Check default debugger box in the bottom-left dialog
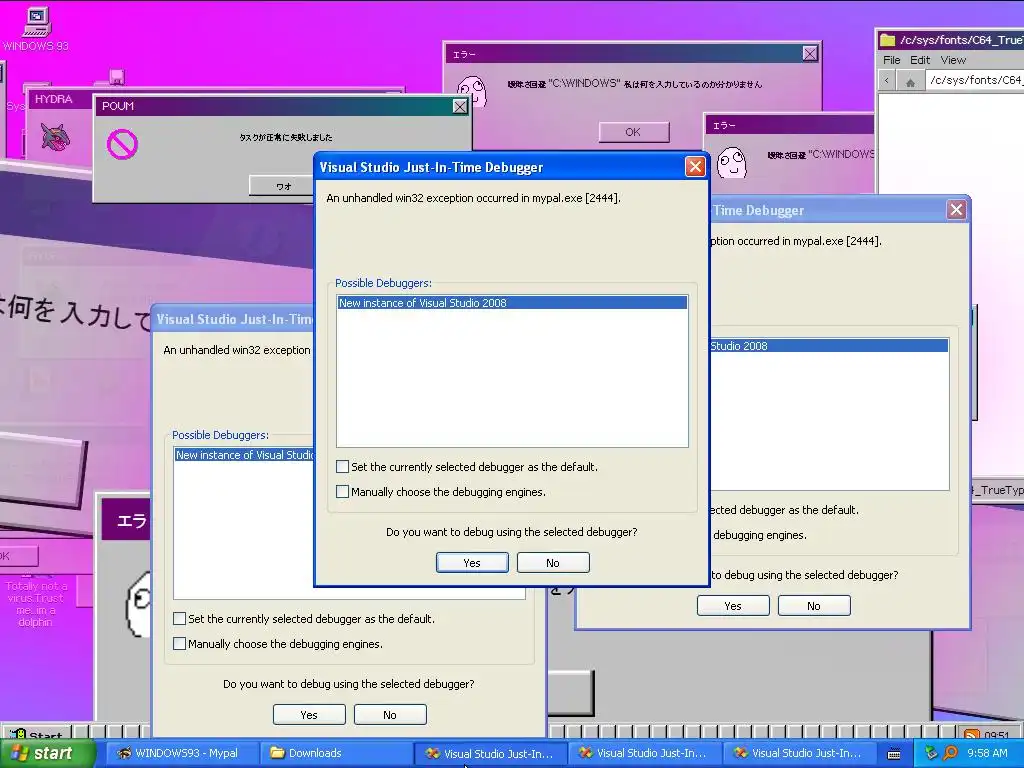Screen dimensions: 1024x768 click(180, 618)
